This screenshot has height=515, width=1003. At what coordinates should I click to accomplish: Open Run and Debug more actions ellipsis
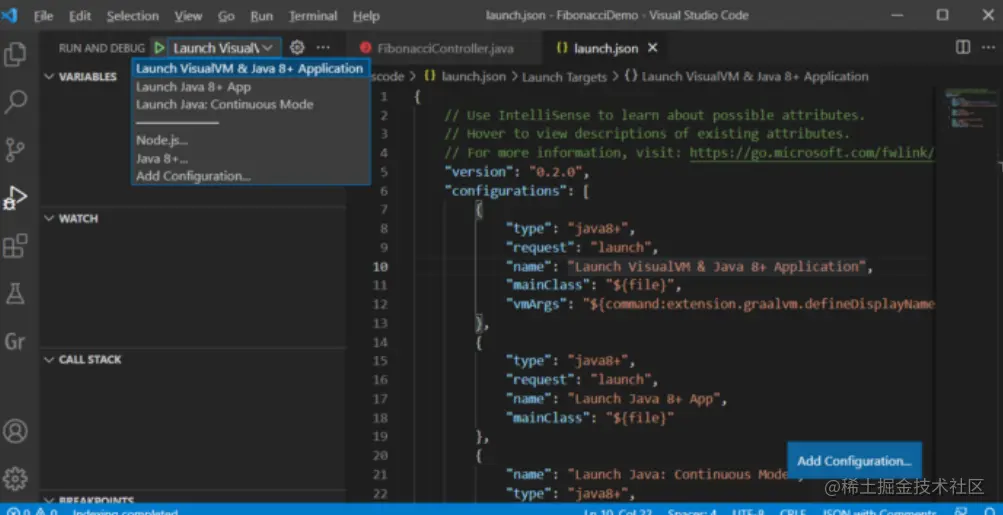click(323, 47)
